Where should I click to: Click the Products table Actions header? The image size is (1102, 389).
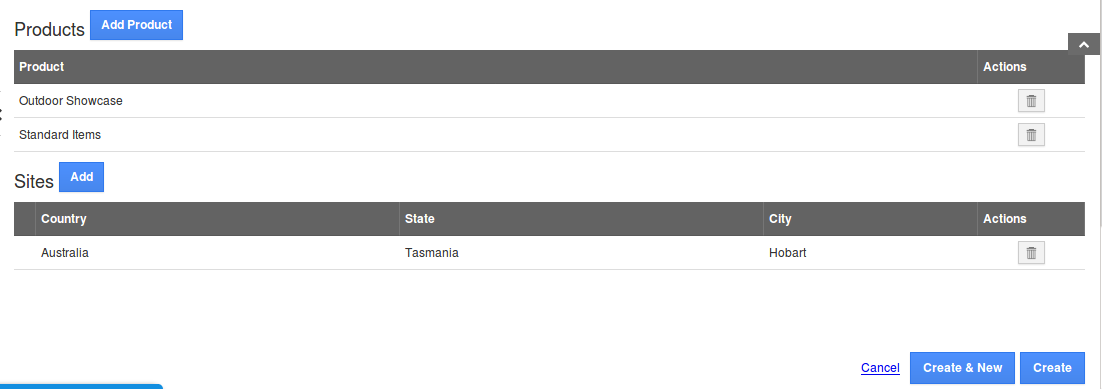1004,67
